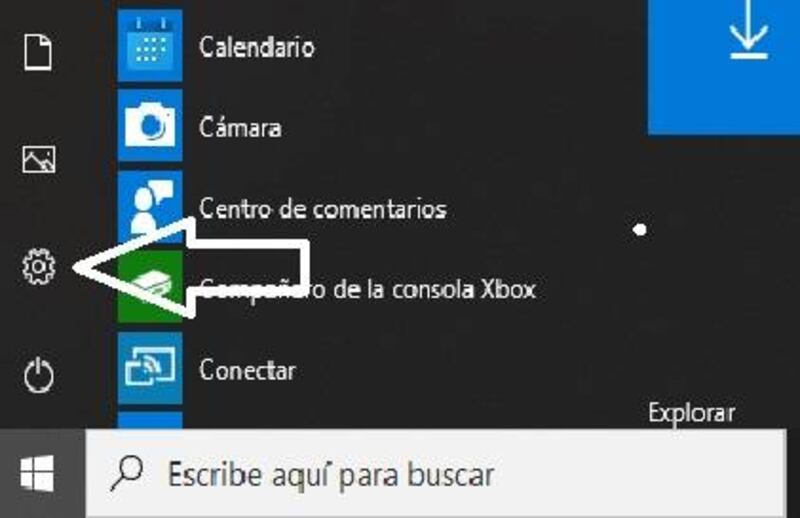Click the magnifying glass search icon
Image resolution: width=800 pixels, height=518 pixels.
127,473
